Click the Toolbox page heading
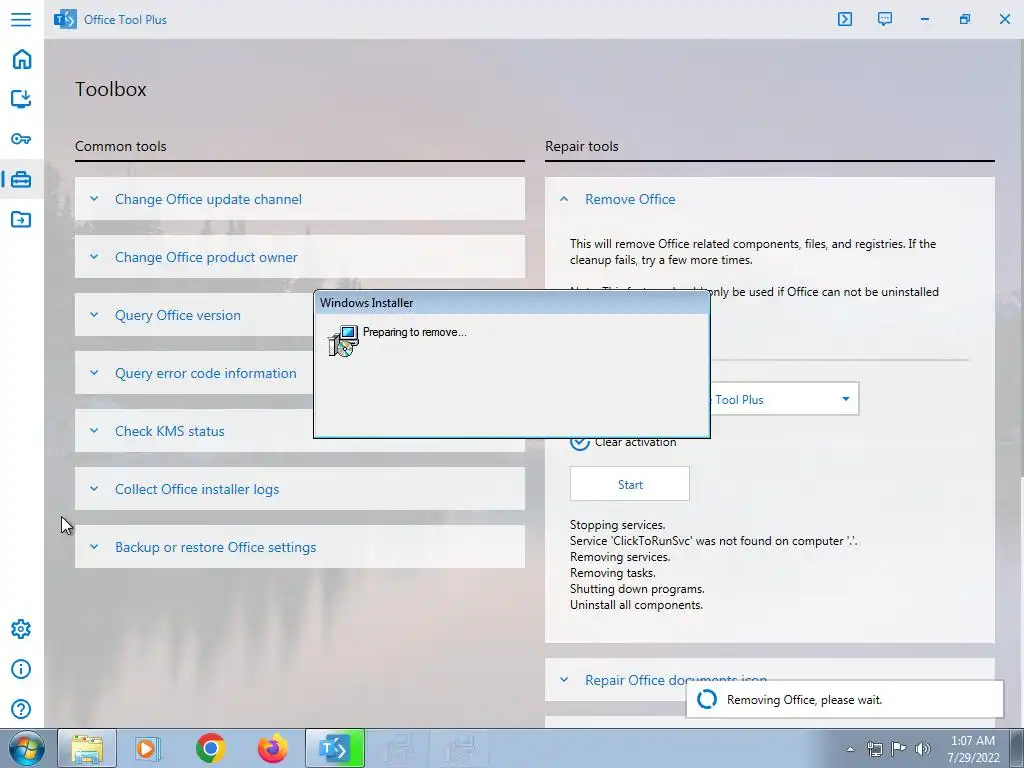Viewport: 1024px width, 768px height. [110, 89]
